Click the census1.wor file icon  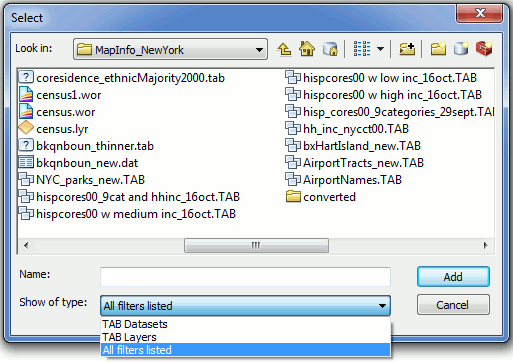click(26, 94)
